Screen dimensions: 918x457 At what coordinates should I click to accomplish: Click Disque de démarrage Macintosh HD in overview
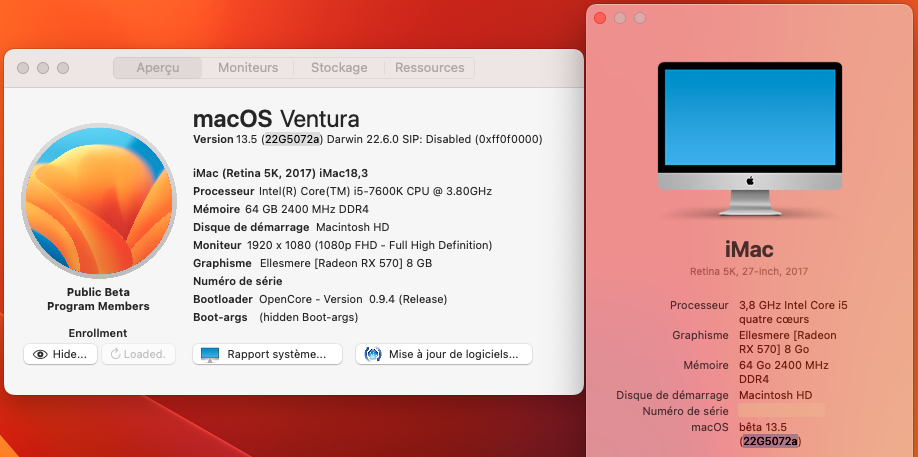tap(291, 227)
